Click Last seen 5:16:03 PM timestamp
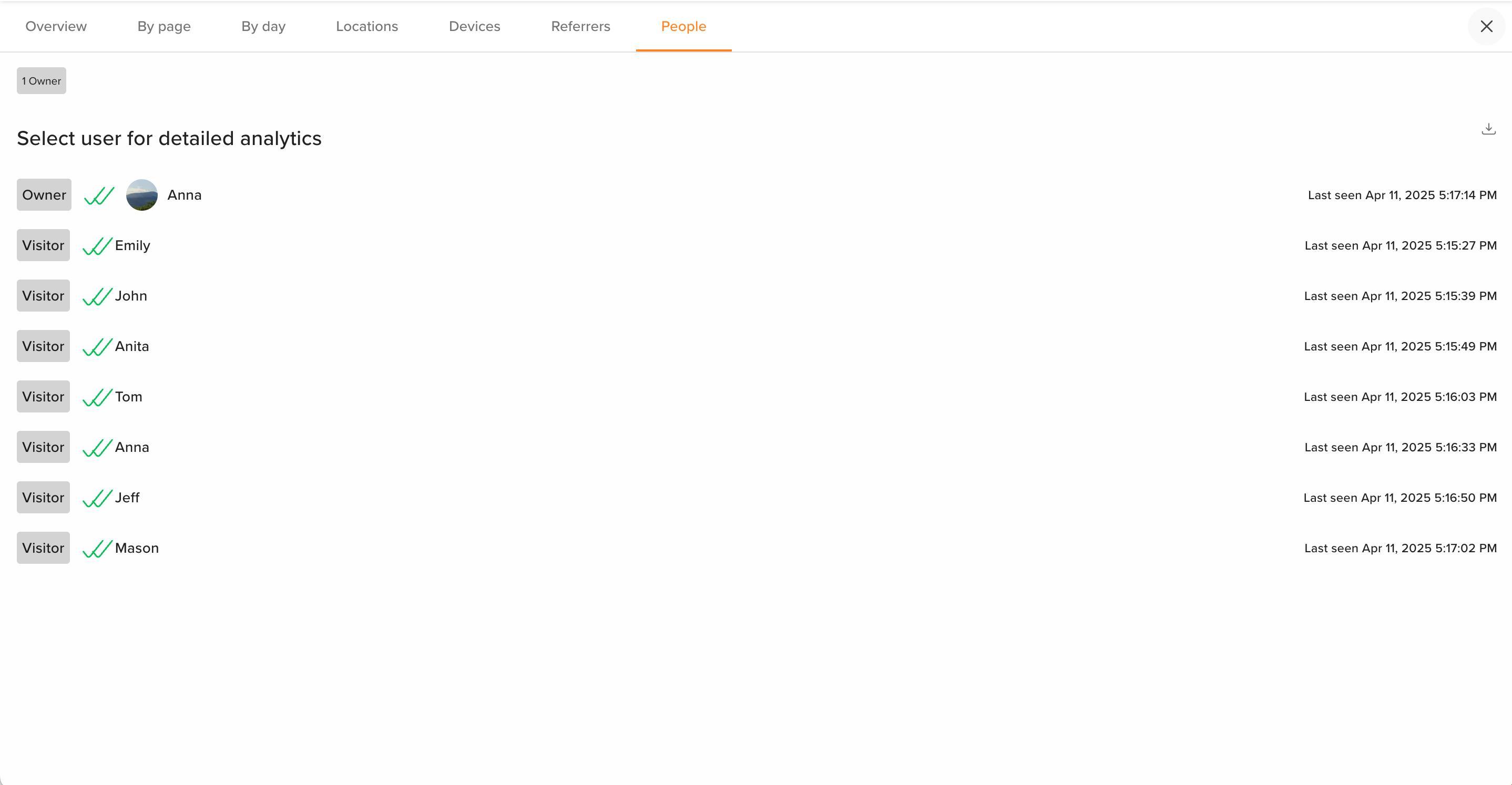The height and width of the screenshot is (785, 1512). (x=1401, y=397)
